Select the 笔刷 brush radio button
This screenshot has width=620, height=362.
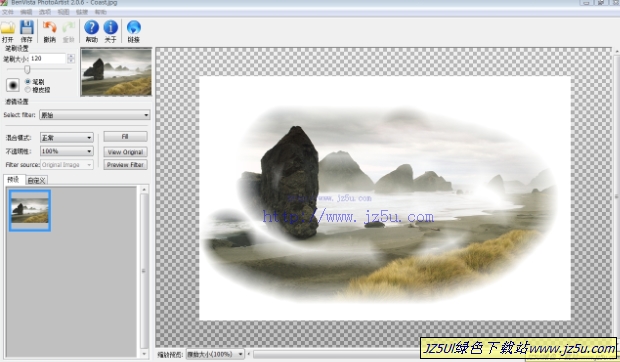coord(28,81)
